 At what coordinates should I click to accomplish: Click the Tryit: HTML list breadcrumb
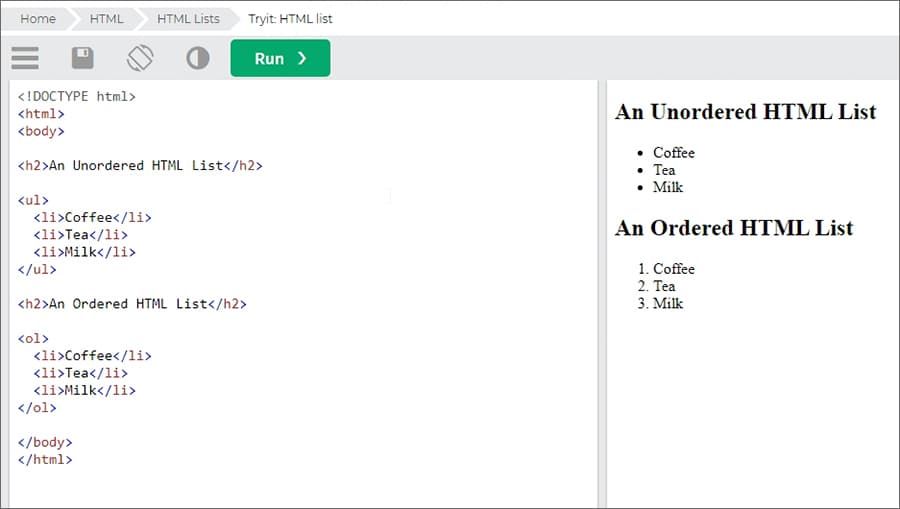(x=290, y=19)
